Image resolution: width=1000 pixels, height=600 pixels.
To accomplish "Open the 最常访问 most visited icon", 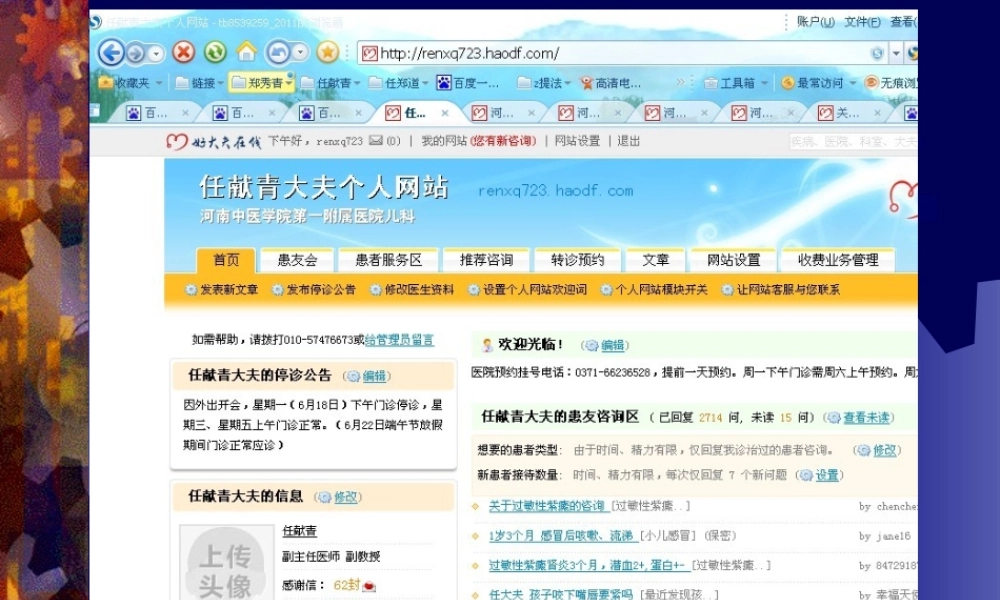I will click(787, 82).
